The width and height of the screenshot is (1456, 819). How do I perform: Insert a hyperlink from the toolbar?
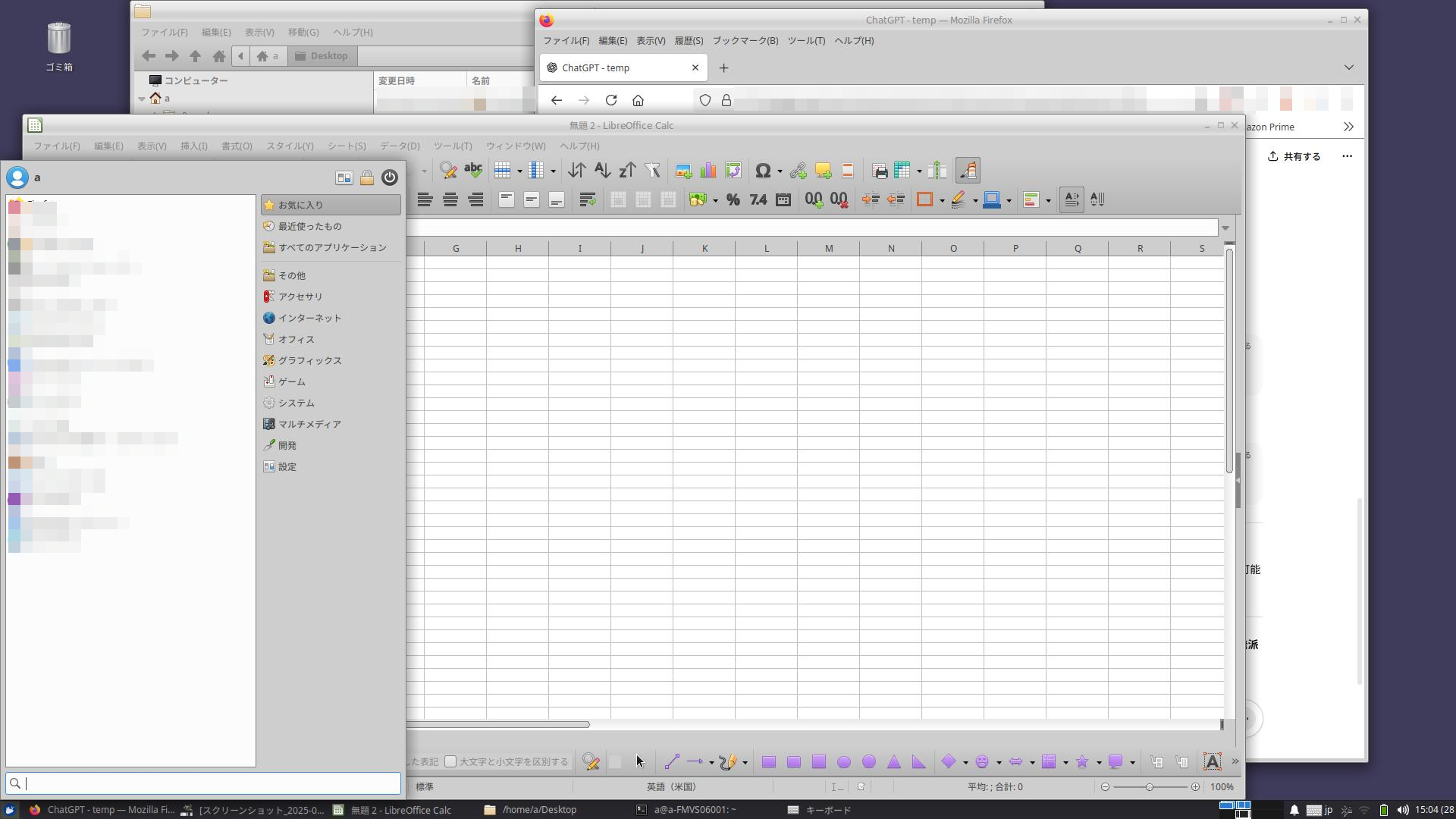pos(797,170)
